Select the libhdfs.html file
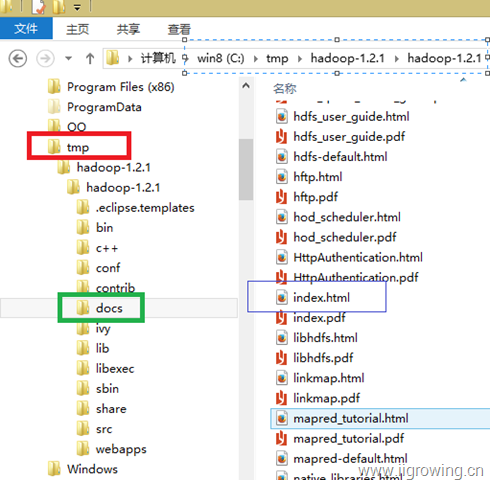Image resolution: width=490 pixels, height=480 pixels. [325, 338]
